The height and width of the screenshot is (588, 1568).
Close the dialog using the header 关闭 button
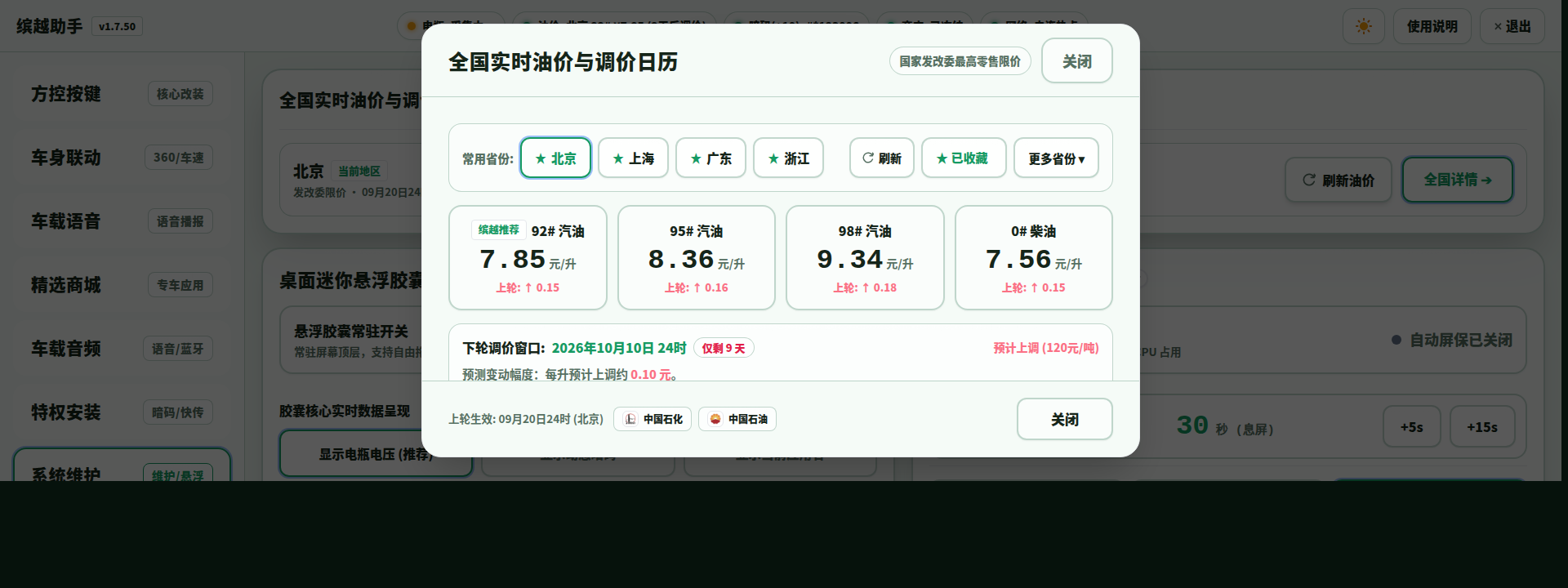coord(1076,61)
